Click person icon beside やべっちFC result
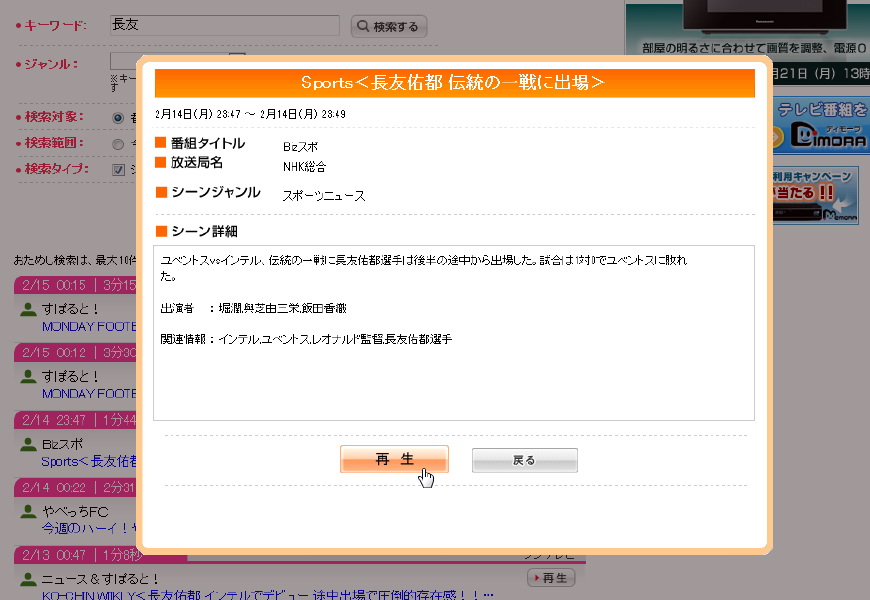The height and width of the screenshot is (600, 870). [x=28, y=511]
